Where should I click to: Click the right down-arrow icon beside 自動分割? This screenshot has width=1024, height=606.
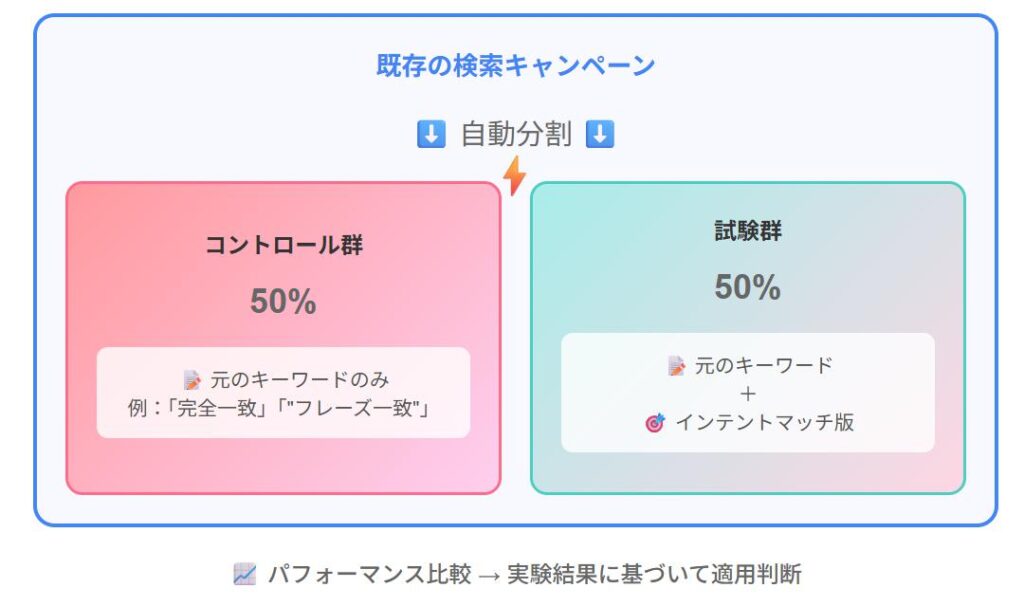tap(600, 134)
